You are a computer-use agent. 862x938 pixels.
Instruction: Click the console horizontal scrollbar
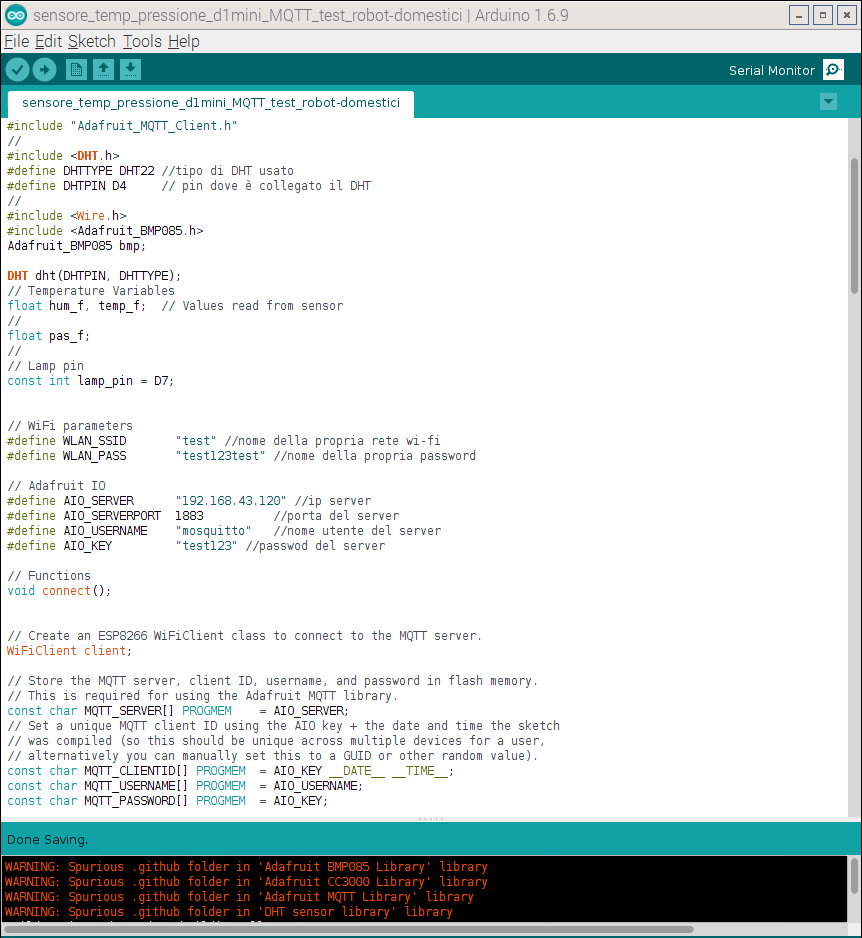point(348,930)
